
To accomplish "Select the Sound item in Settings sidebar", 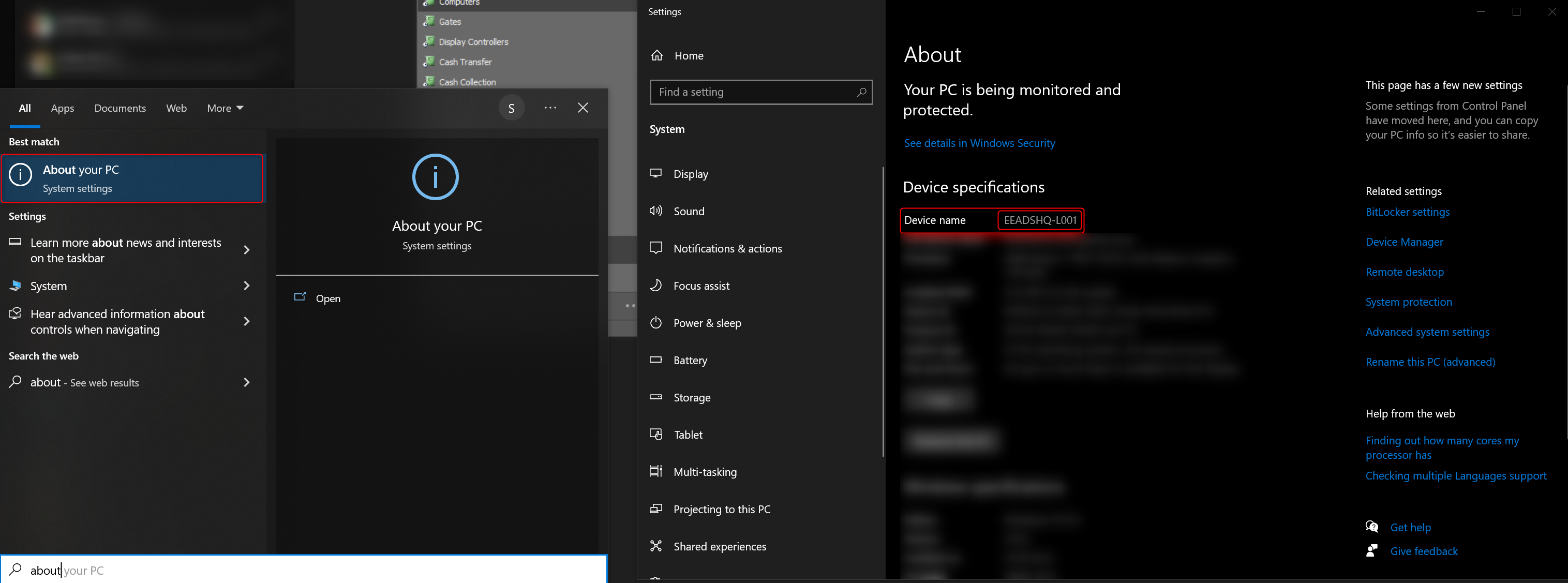I will point(761,211).
